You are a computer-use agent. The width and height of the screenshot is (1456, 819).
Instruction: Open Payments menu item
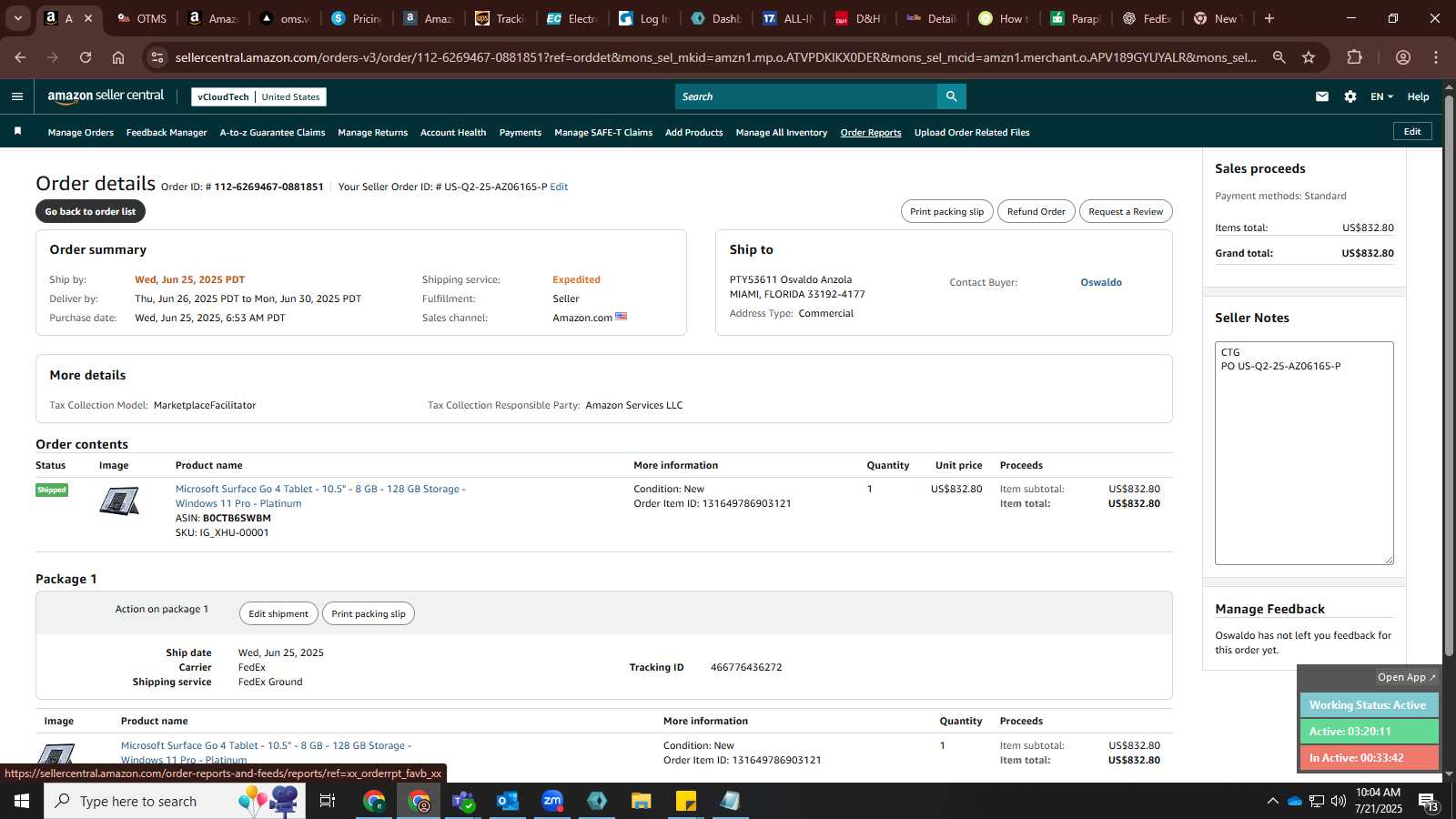[521, 132]
